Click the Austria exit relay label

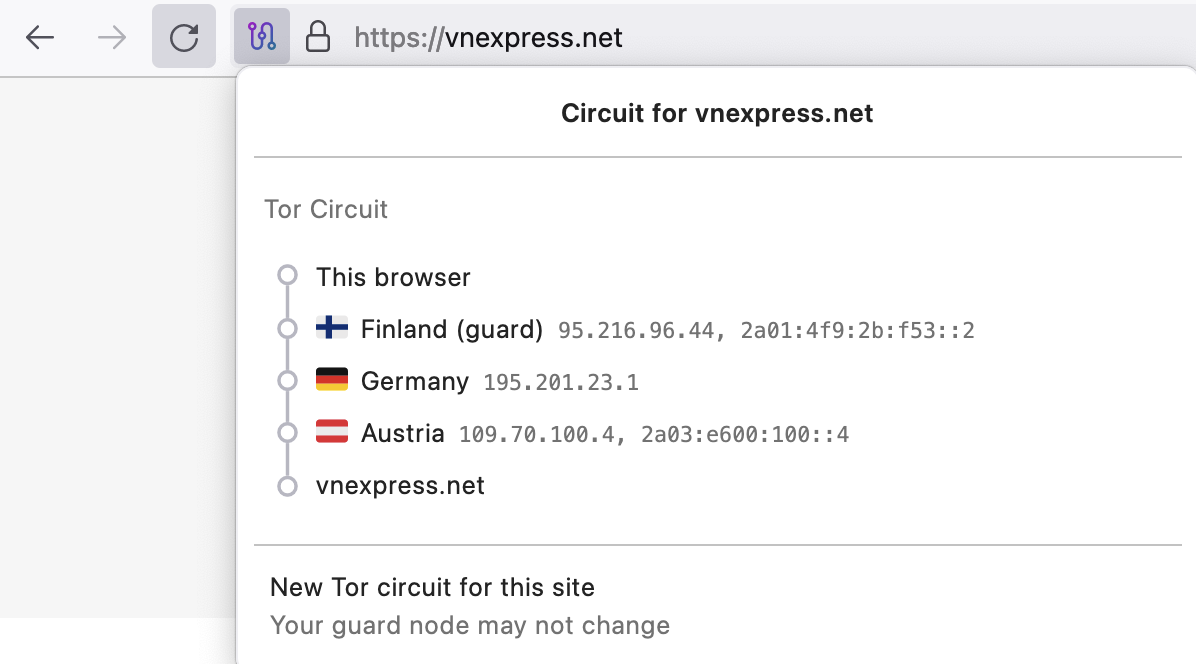pyautogui.click(x=402, y=433)
